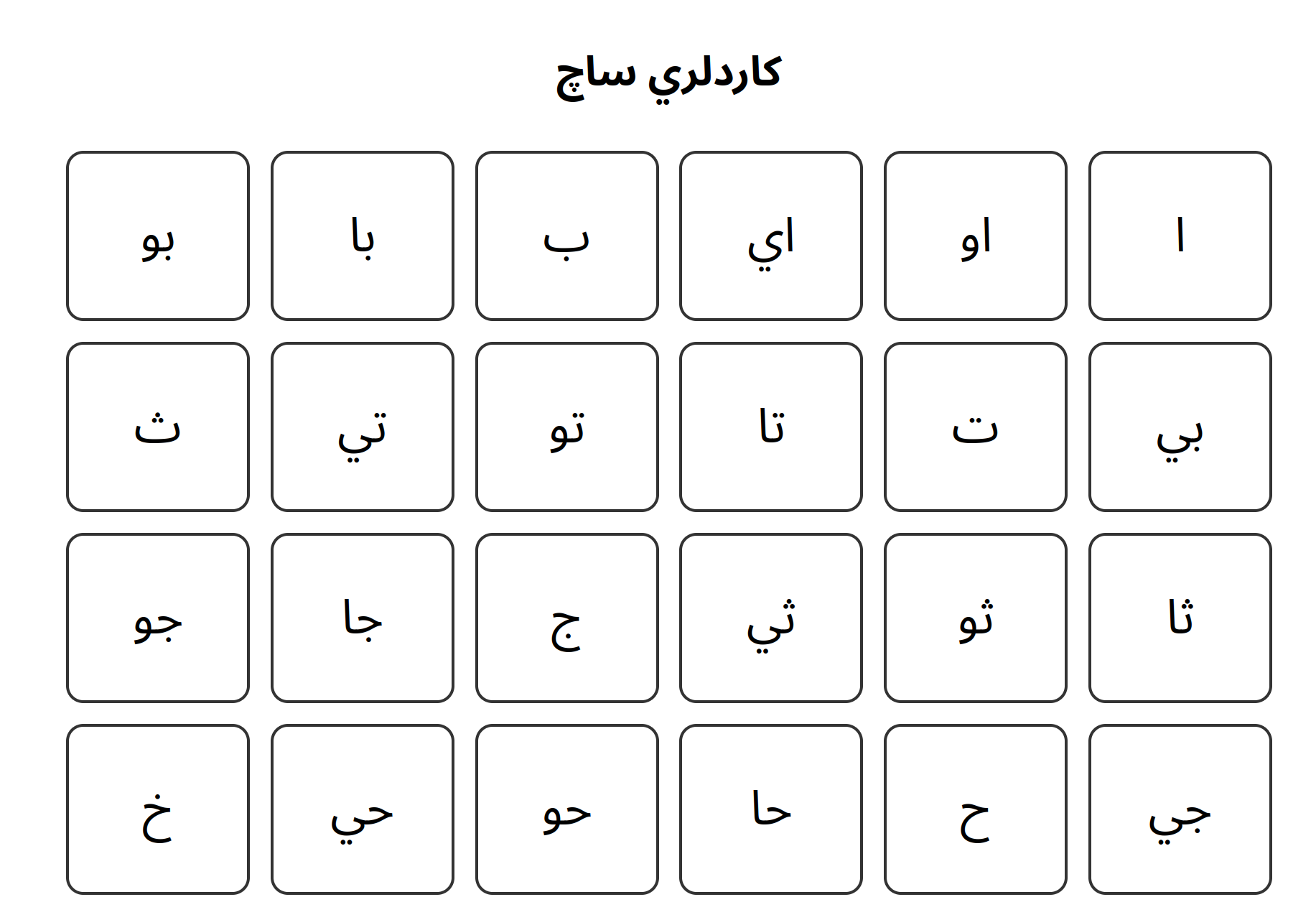Tap the single letter ح card
The width and height of the screenshot is (1316, 897).
coord(975,809)
